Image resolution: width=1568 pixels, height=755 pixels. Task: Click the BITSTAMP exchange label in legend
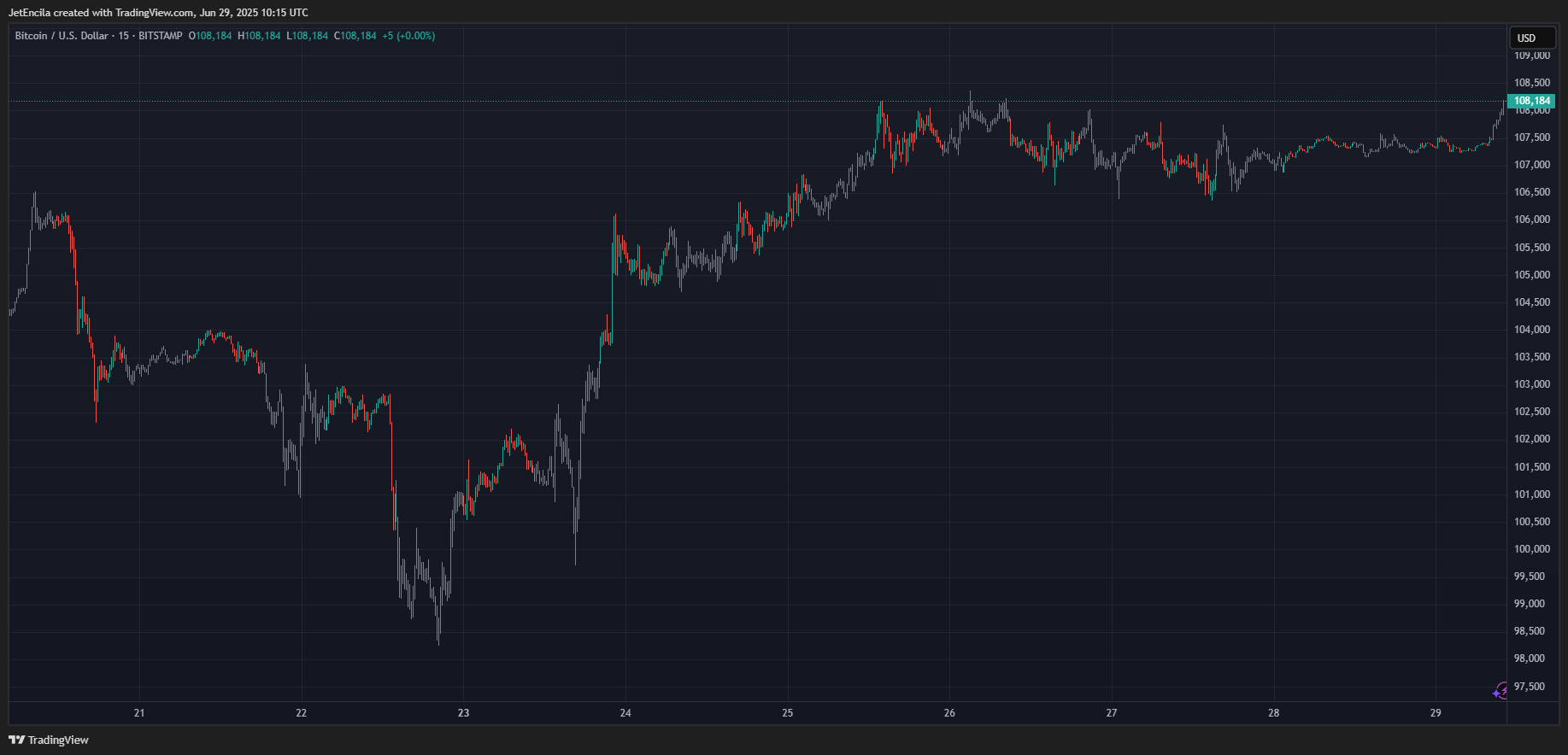pos(160,36)
